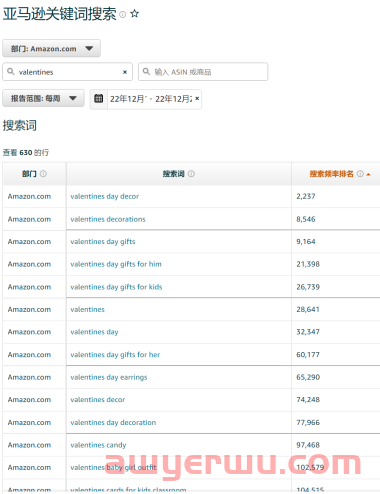The height and width of the screenshot is (494, 380).
Task: Click the search magnifier in valentines field
Action: pyautogui.click(x=11, y=72)
